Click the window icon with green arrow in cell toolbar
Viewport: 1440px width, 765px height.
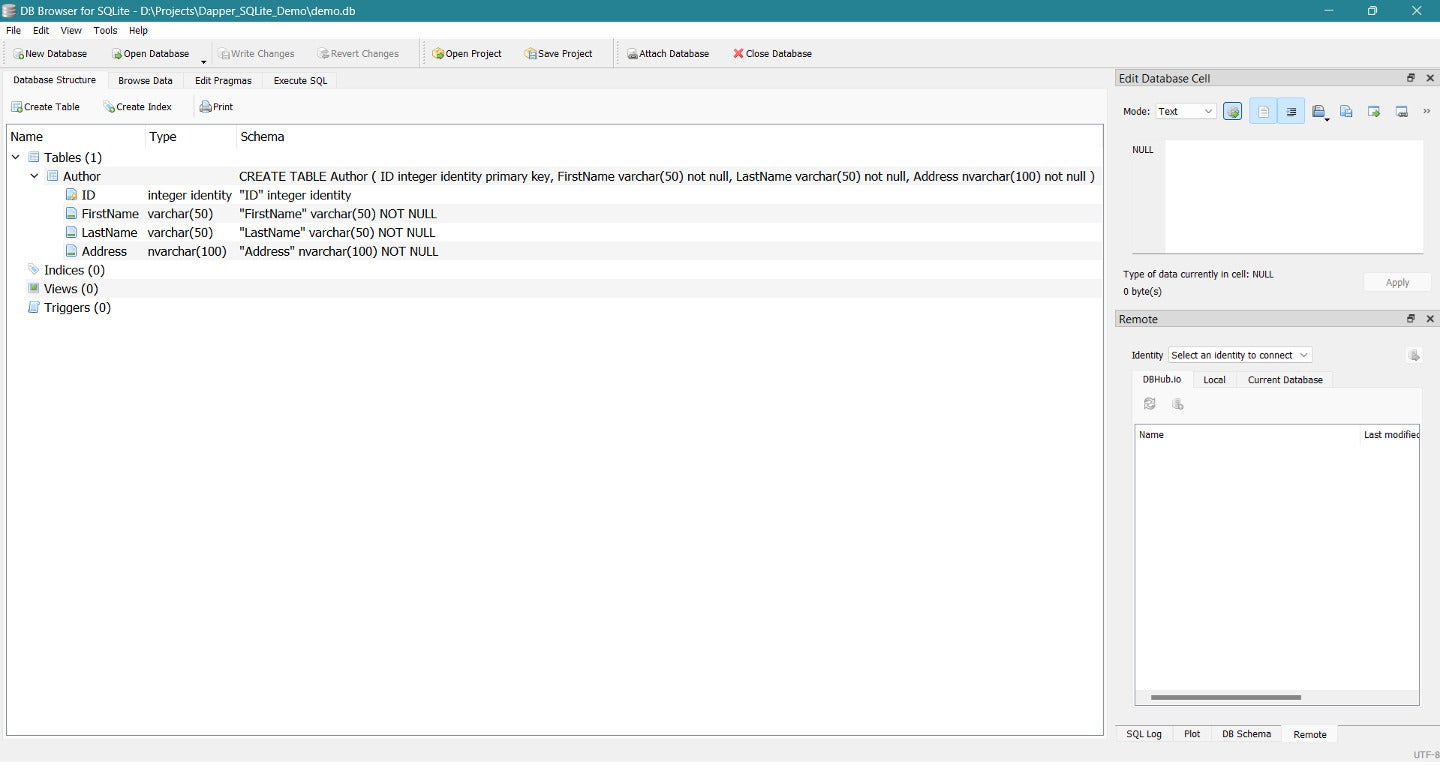click(x=1374, y=112)
